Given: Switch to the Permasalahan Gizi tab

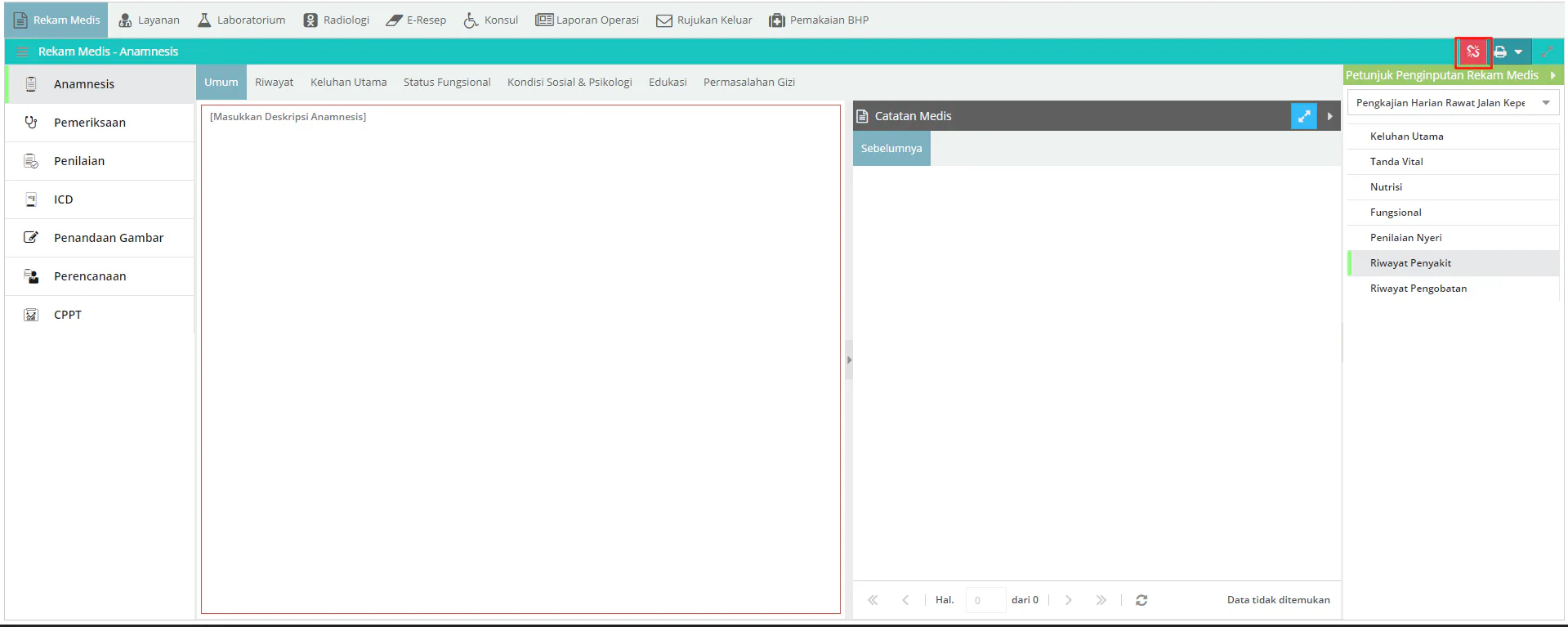Looking at the screenshot, I should tap(749, 82).
